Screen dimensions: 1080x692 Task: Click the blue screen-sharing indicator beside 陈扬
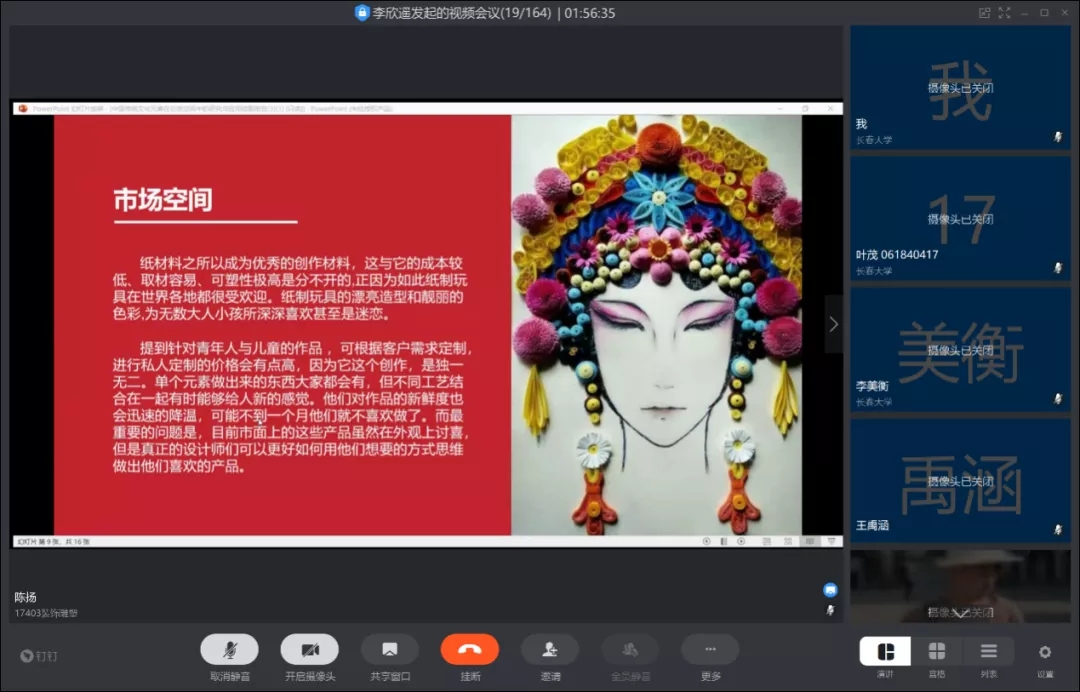[830, 590]
